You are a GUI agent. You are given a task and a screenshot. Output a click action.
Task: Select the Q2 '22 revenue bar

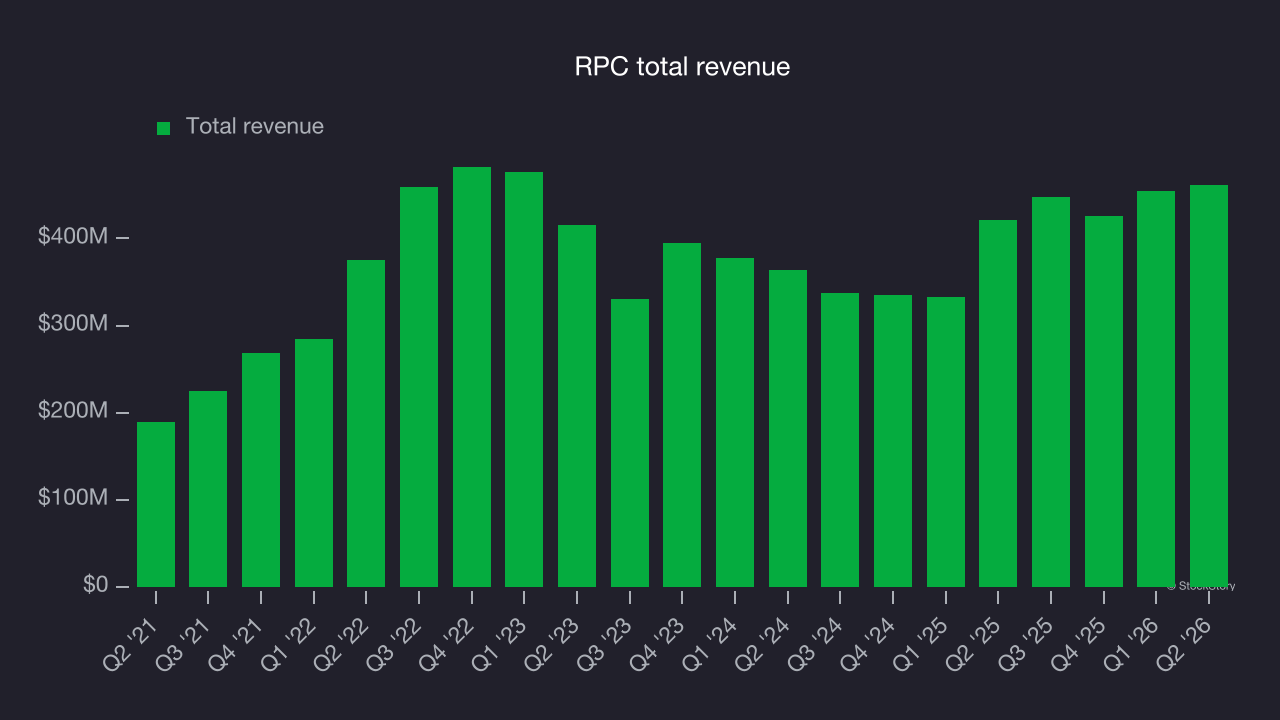(366, 423)
